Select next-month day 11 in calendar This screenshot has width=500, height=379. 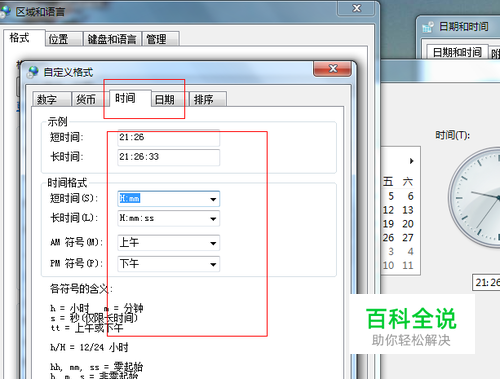click(408, 265)
